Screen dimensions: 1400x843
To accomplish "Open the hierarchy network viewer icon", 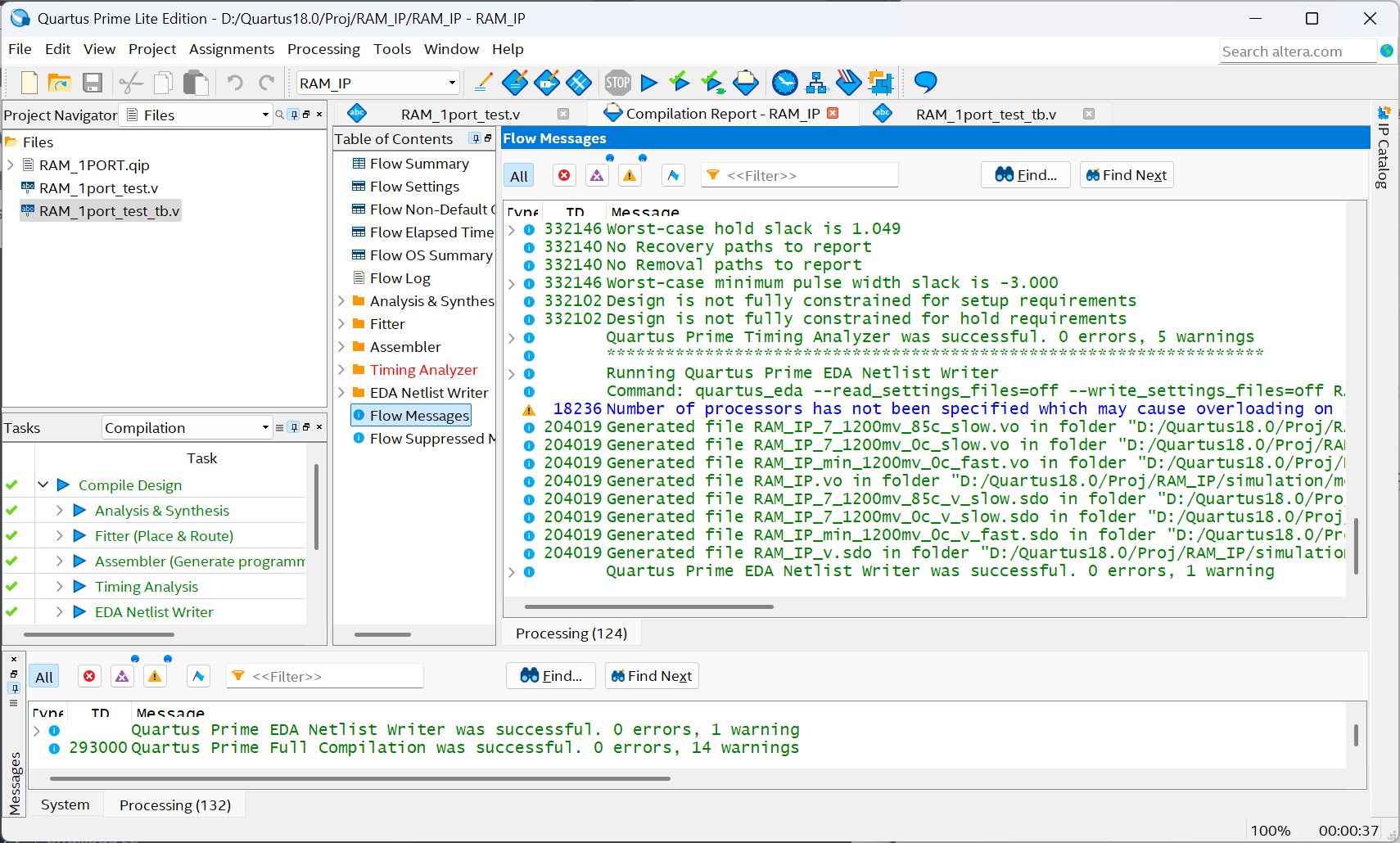I will pos(816,82).
